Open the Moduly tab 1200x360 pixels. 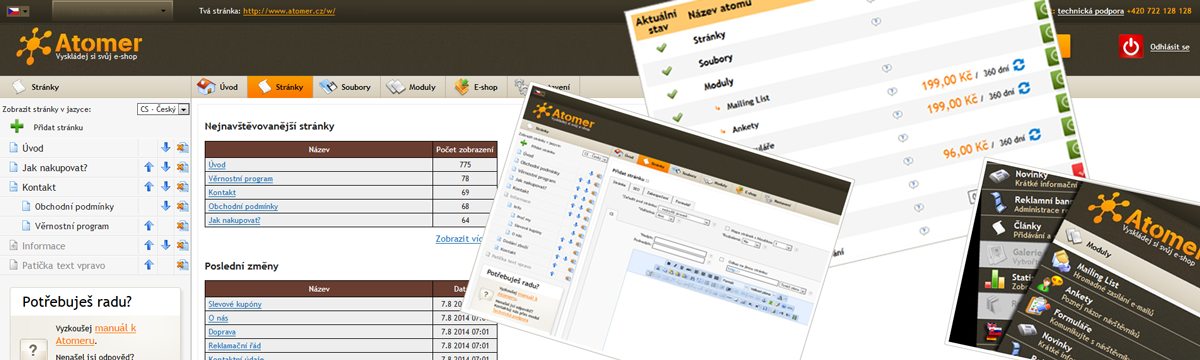(413, 87)
